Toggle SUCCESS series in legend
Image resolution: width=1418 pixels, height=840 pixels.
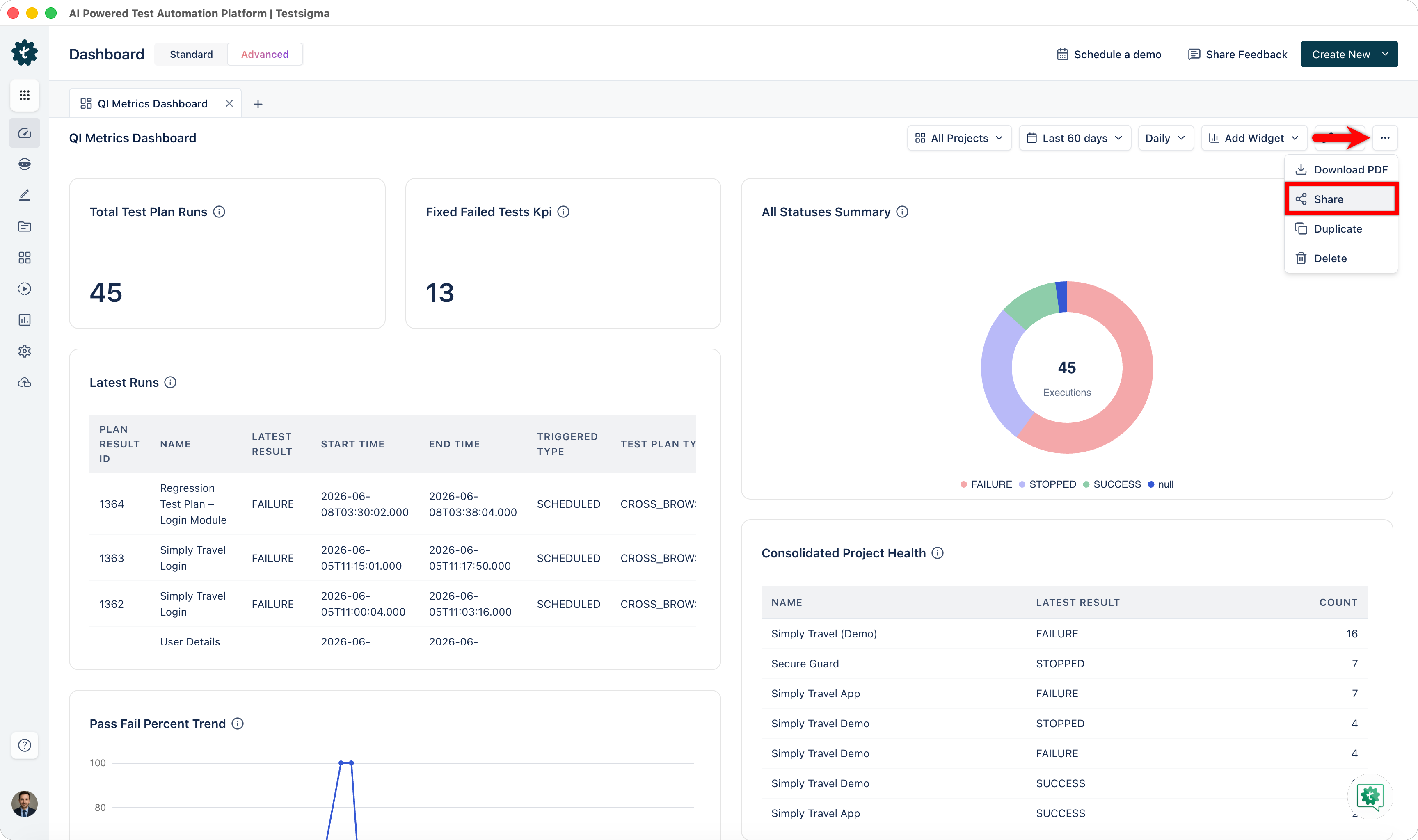point(1112,484)
